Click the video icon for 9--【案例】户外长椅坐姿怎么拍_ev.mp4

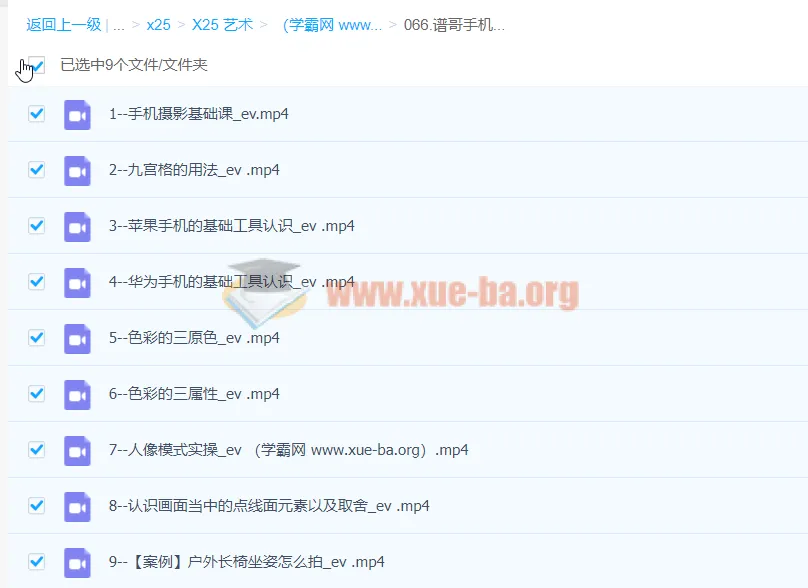[78, 562]
